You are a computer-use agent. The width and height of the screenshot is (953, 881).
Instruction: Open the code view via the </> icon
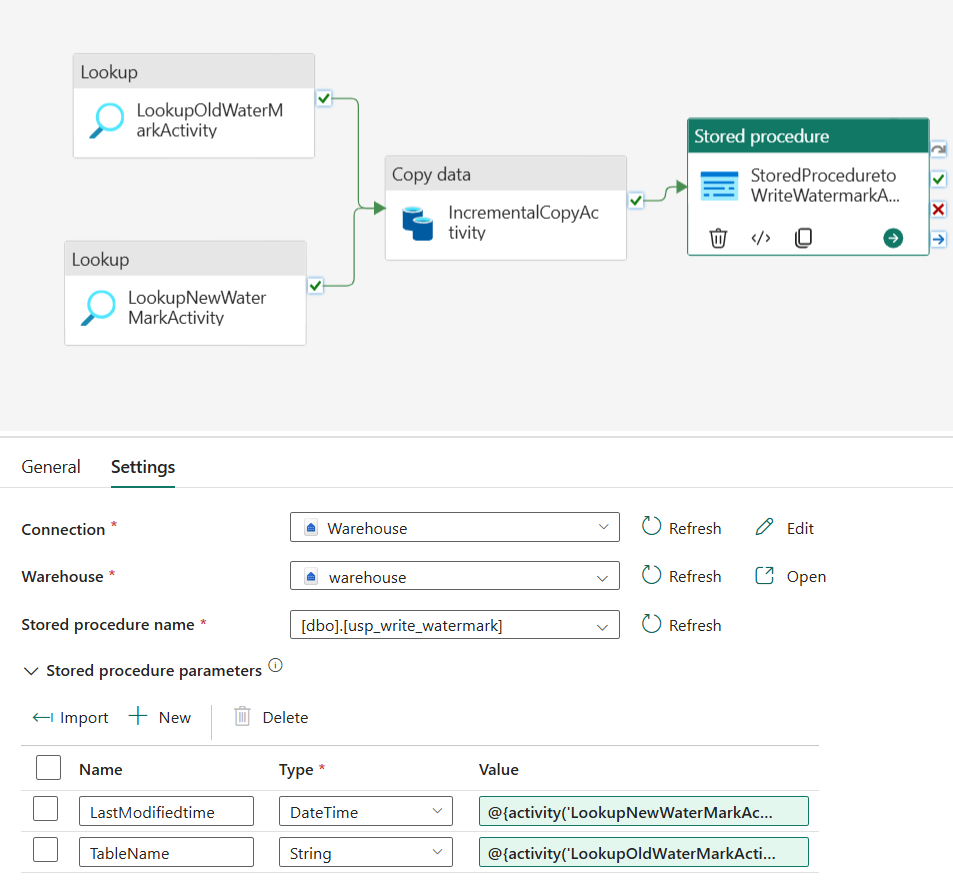point(760,238)
